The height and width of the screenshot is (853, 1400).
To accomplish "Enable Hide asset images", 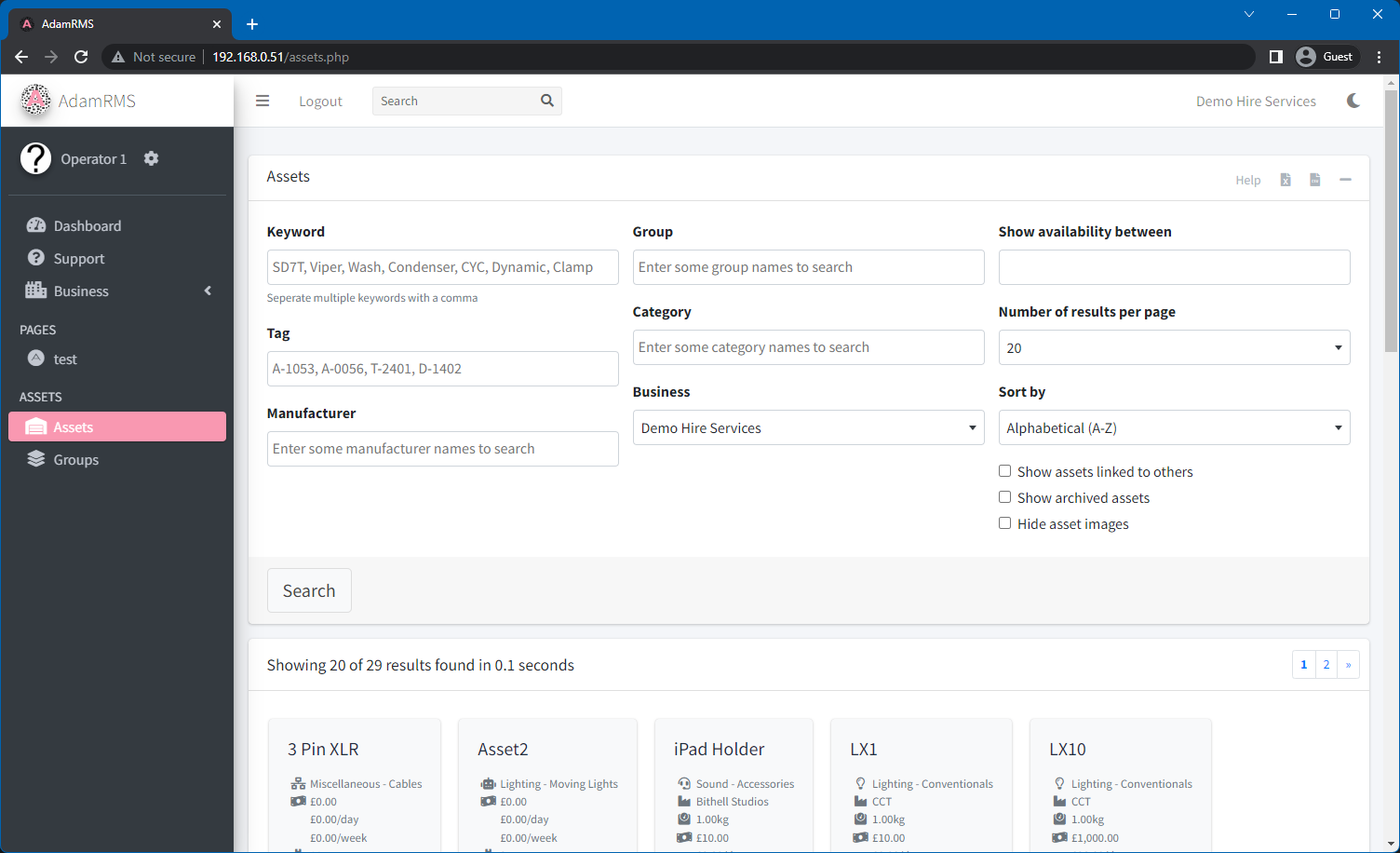I will (x=1004, y=522).
